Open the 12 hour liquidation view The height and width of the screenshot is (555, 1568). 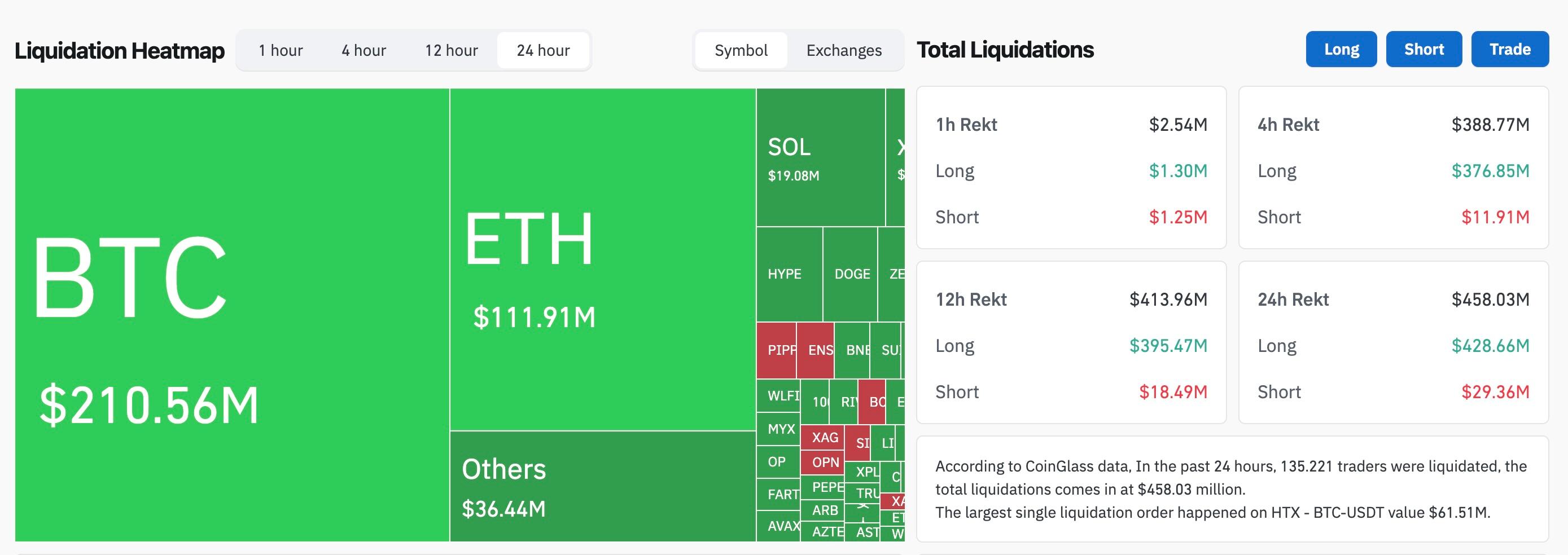pos(452,51)
